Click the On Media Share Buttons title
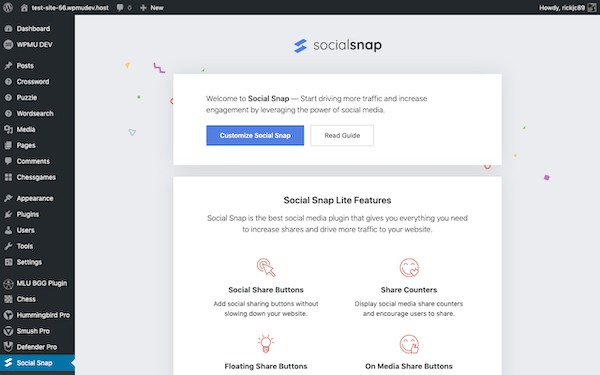 409,366
